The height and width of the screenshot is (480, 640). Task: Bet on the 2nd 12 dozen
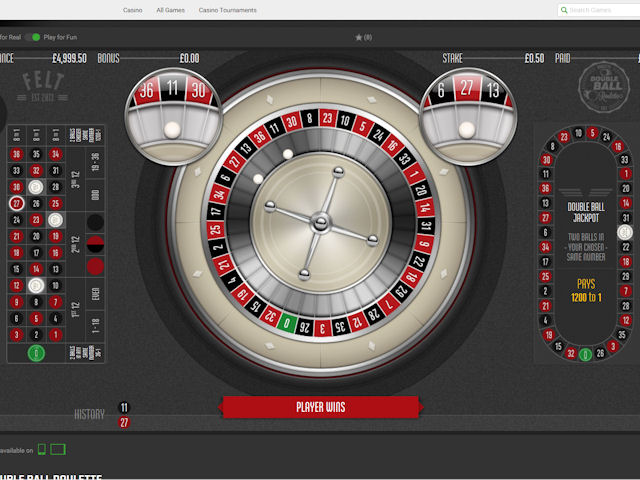[76, 244]
